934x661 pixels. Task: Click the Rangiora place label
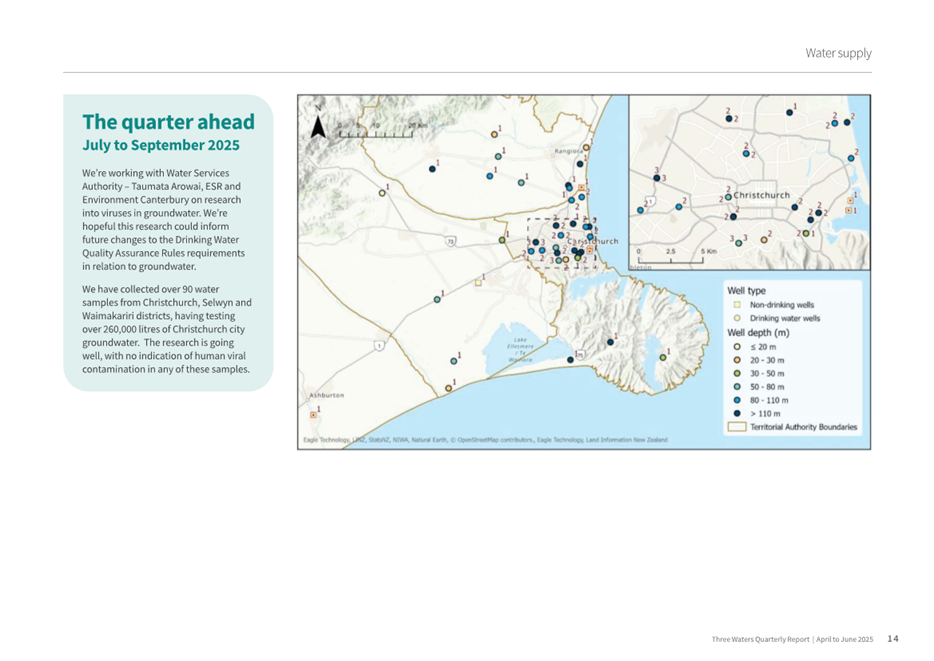pos(568,151)
